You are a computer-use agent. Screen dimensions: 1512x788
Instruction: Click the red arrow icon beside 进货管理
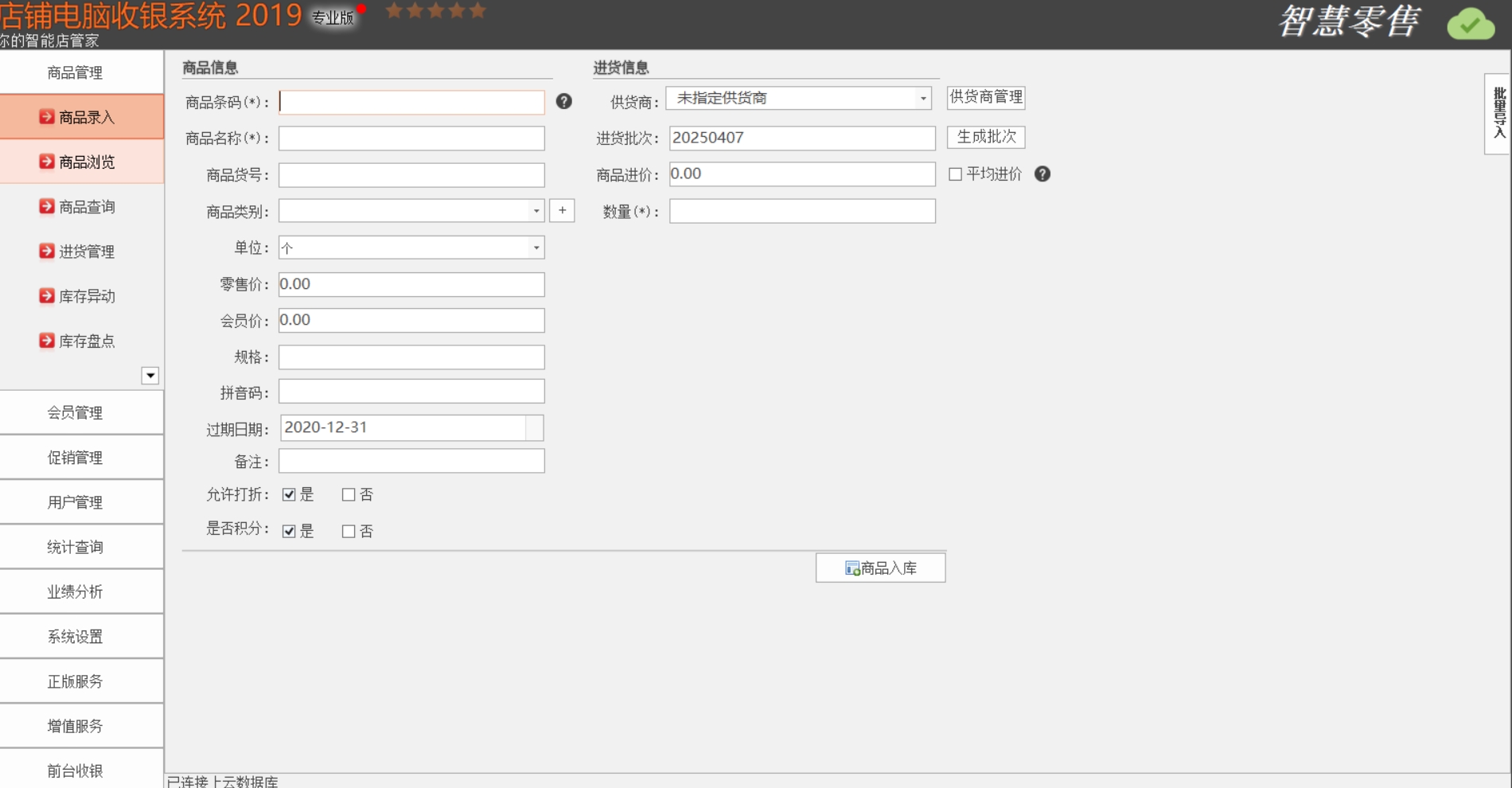click(x=47, y=252)
